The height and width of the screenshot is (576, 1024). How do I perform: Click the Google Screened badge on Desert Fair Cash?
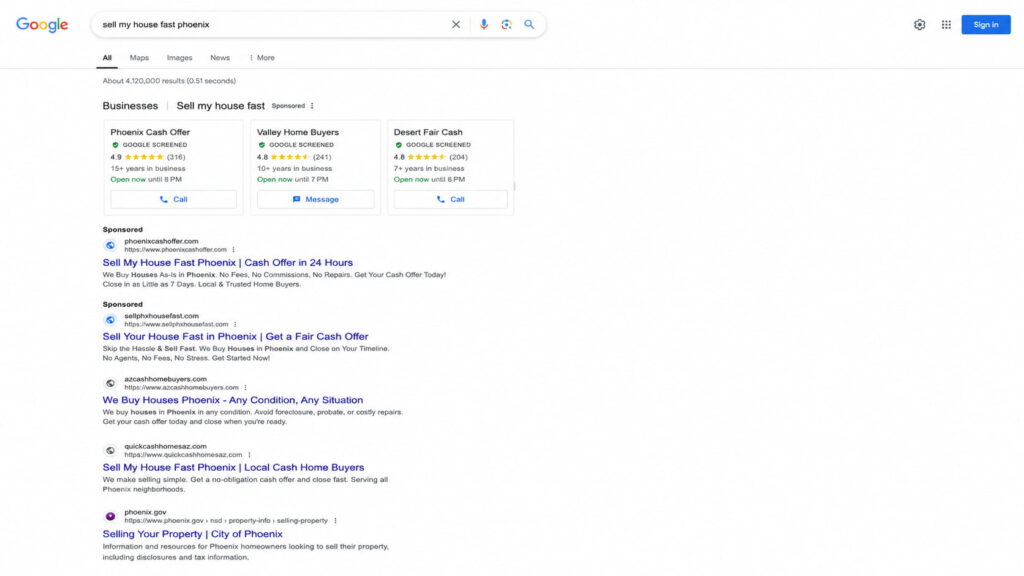tap(432, 145)
